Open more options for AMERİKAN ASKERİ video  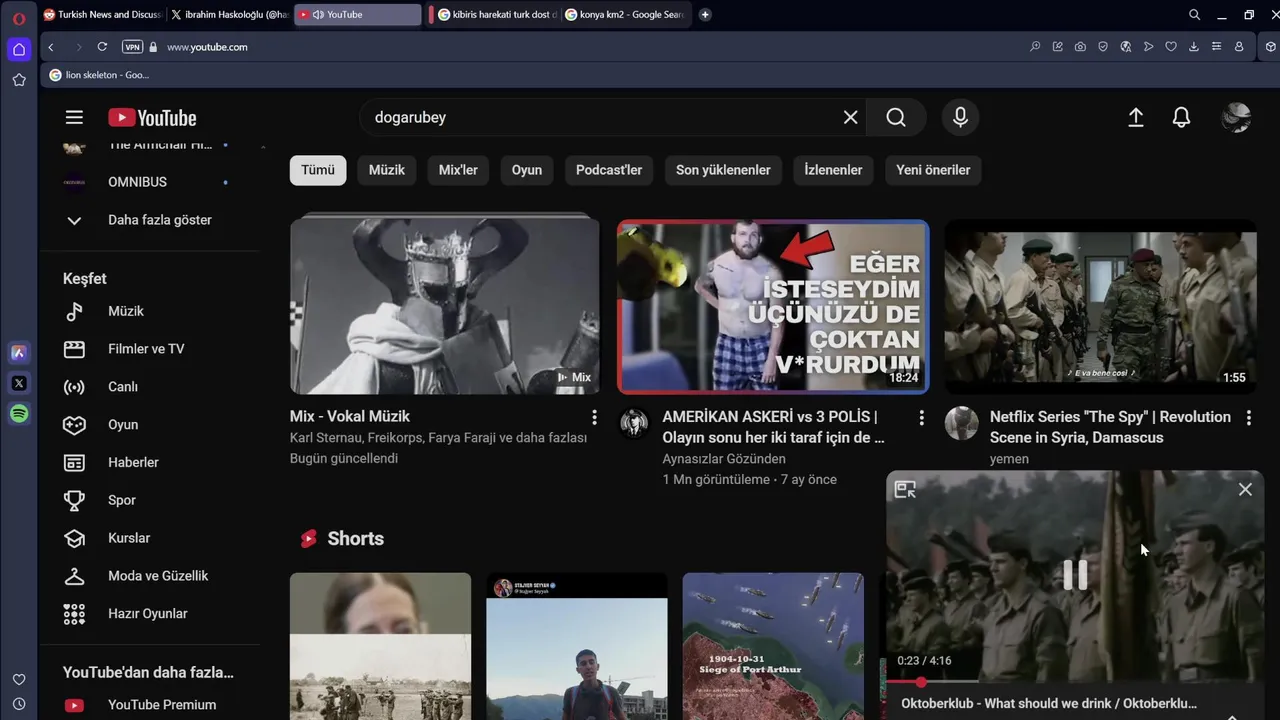(922, 417)
